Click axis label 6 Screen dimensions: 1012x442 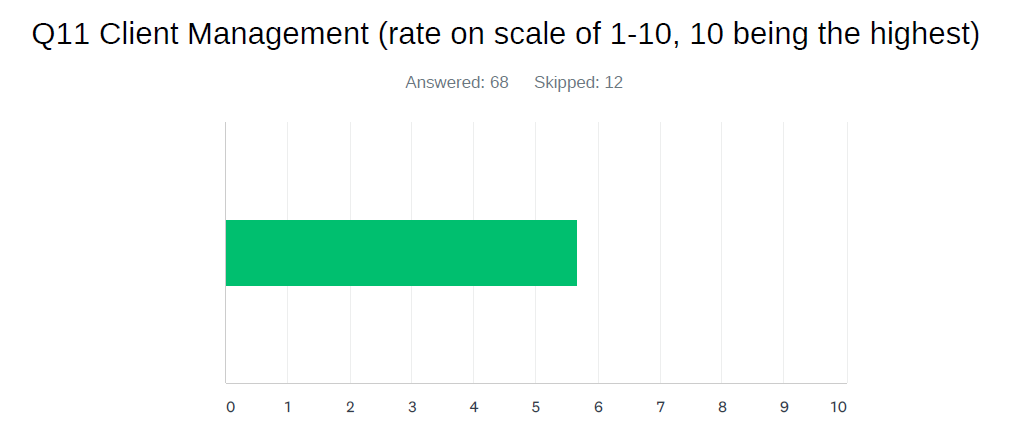598,407
